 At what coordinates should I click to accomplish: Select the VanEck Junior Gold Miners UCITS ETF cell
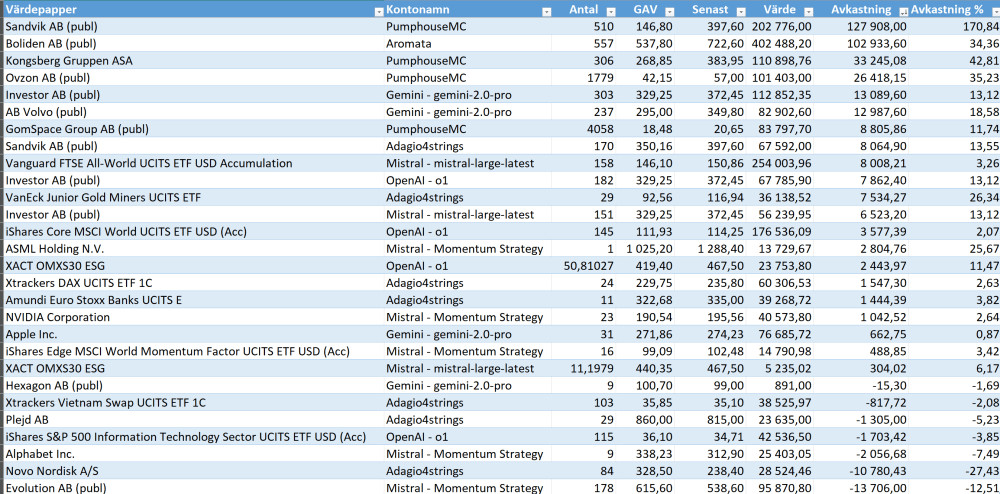pyautogui.click(x=193, y=198)
